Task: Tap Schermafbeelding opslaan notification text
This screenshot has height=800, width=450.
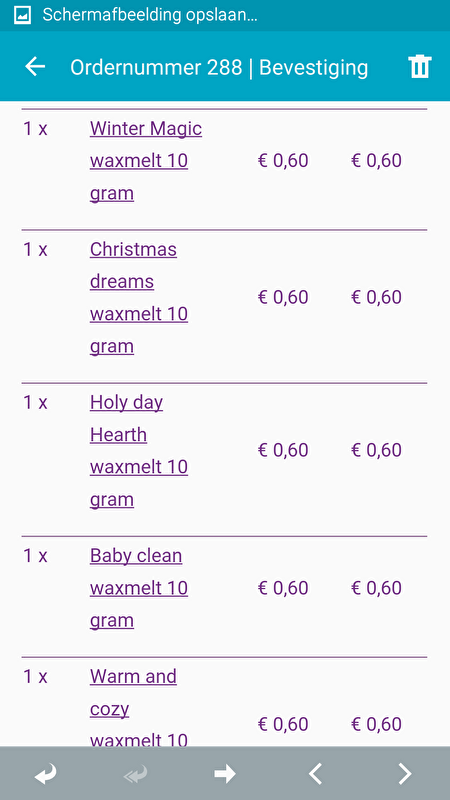Action: tap(149, 15)
